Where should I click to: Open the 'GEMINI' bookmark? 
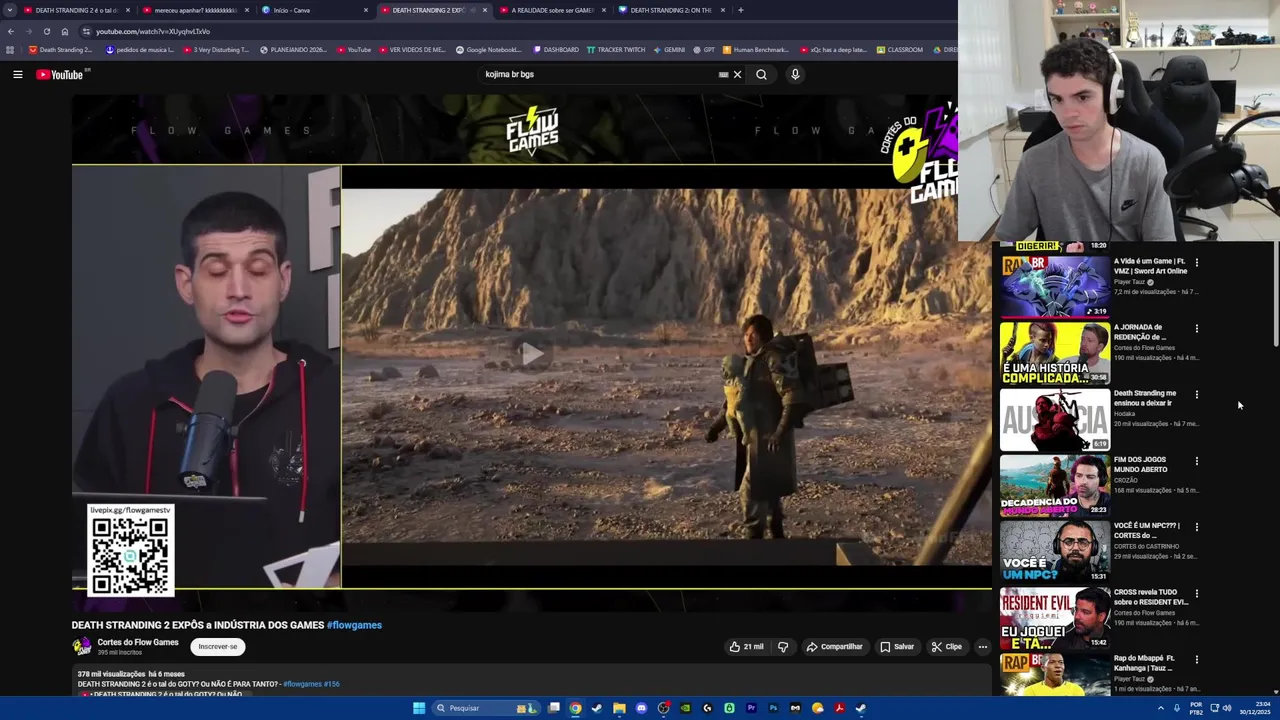click(x=669, y=49)
